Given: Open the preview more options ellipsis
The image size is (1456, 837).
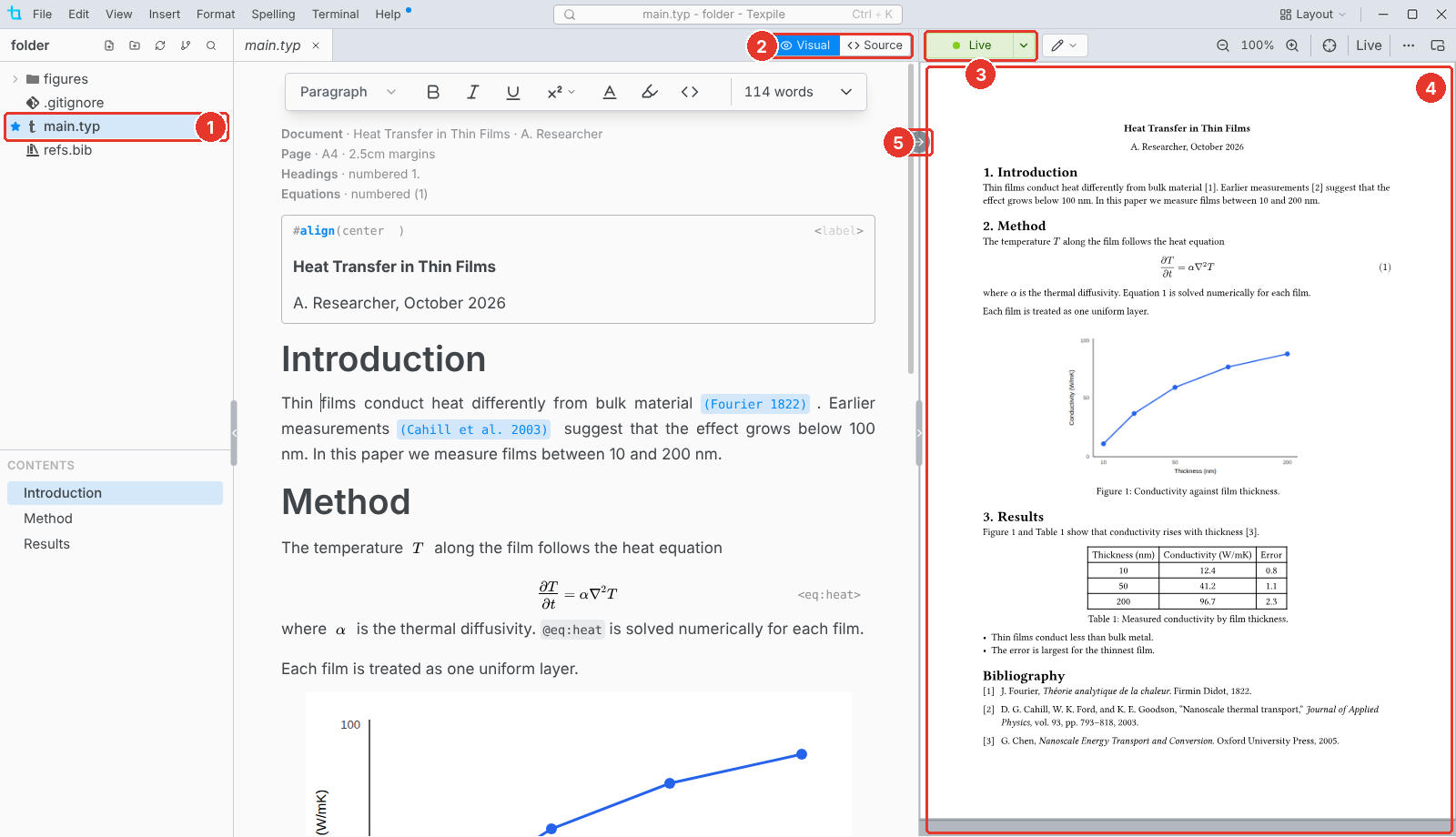Looking at the screenshot, I should click(x=1409, y=45).
